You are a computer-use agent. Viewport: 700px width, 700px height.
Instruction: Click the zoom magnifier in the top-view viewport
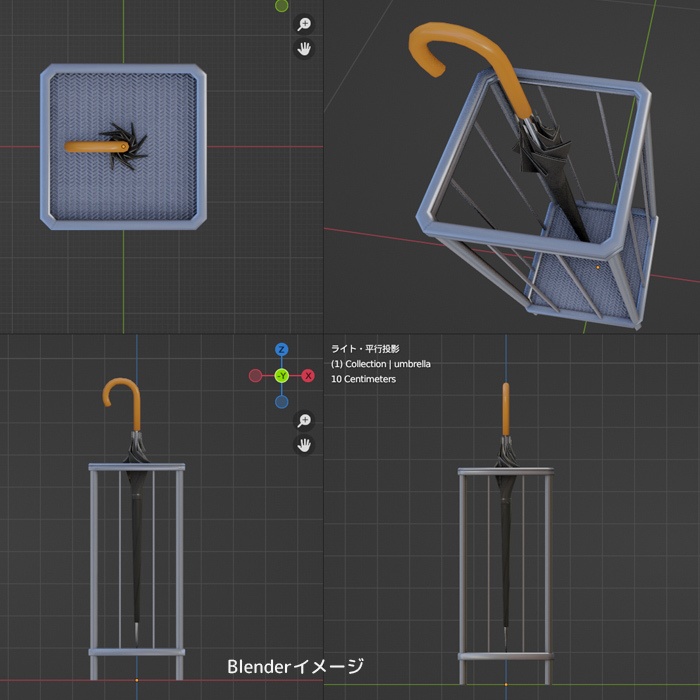pyautogui.click(x=304, y=24)
